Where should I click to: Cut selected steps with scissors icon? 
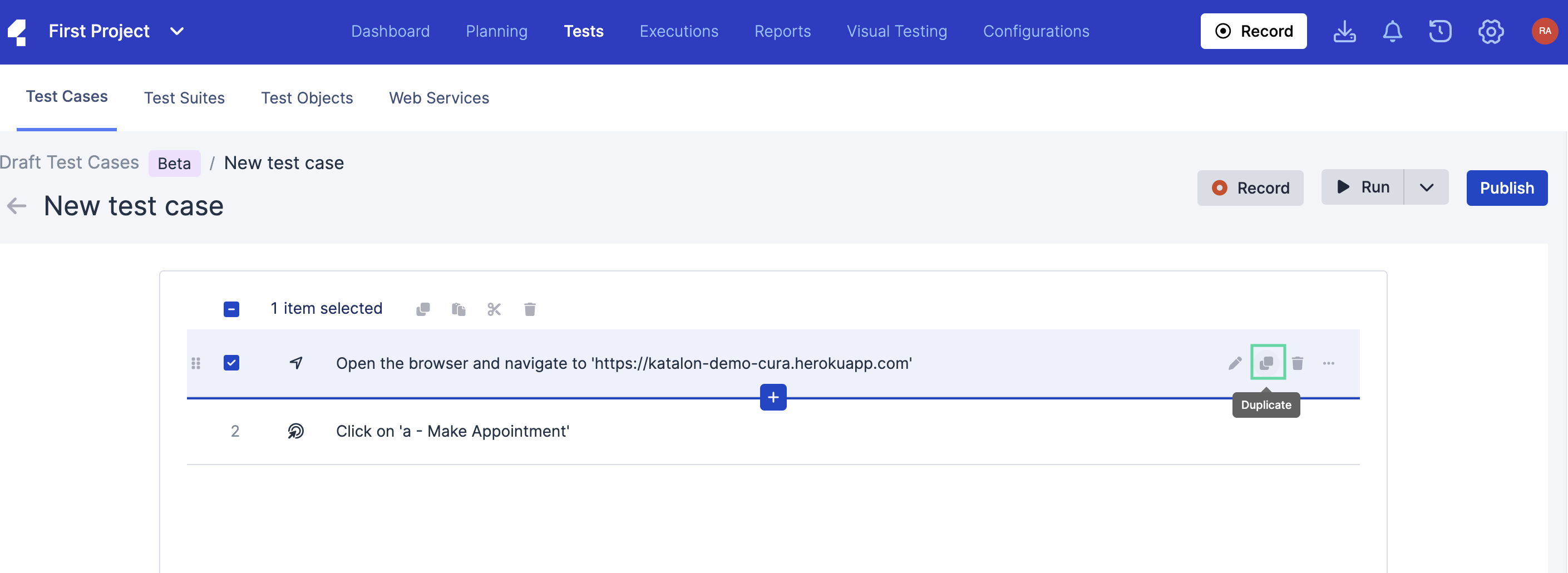pyautogui.click(x=494, y=309)
